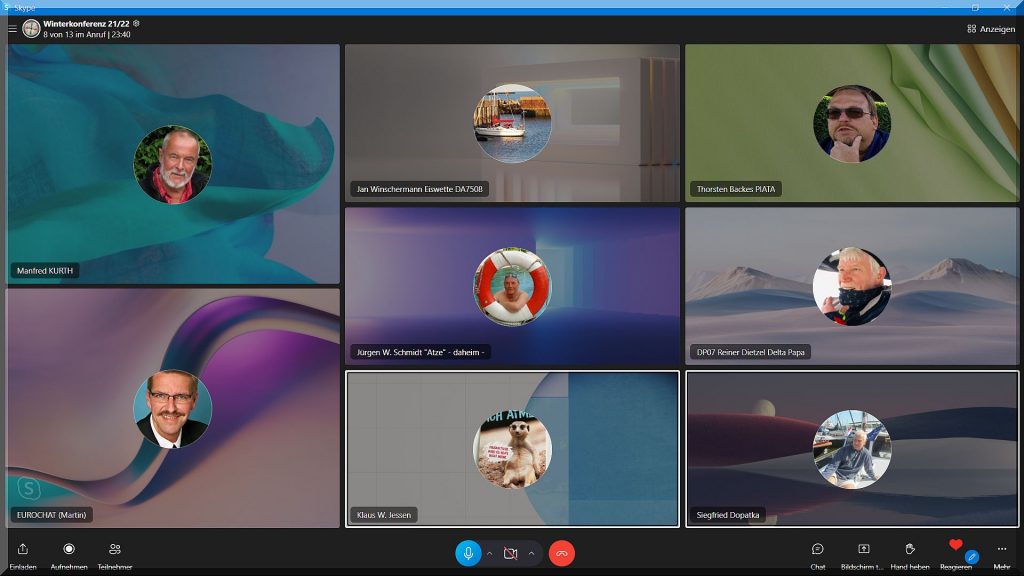Toggle the video camera on
The image size is (1024, 576).
pyautogui.click(x=510, y=553)
